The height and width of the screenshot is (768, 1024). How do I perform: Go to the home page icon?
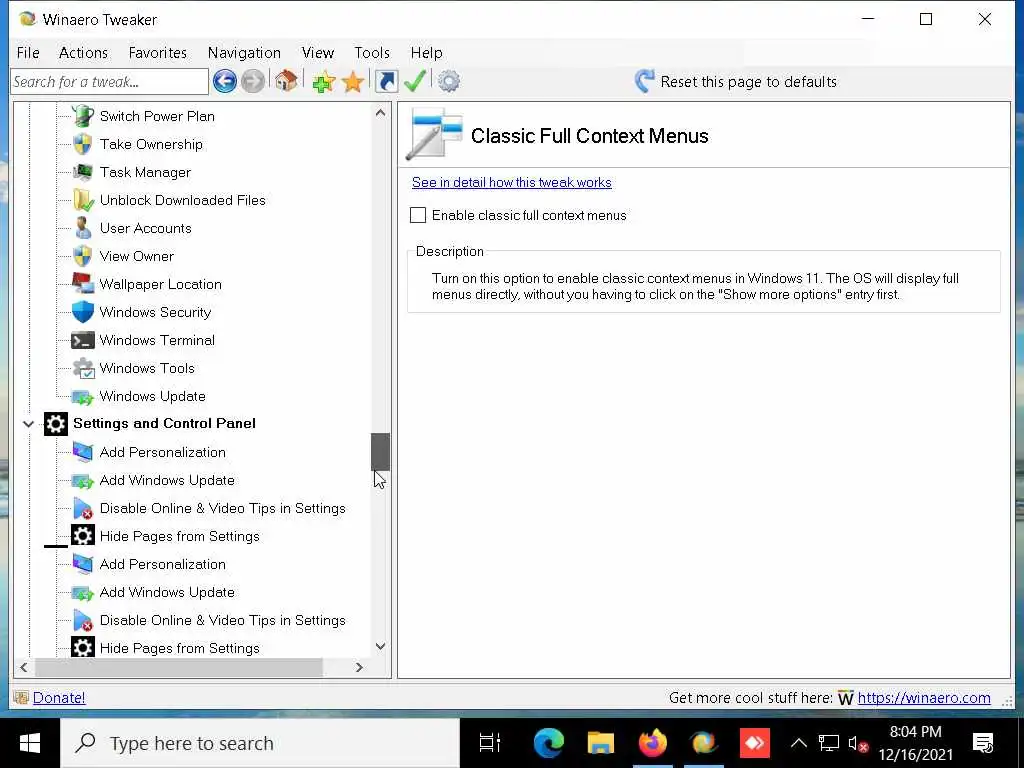[x=286, y=81]
